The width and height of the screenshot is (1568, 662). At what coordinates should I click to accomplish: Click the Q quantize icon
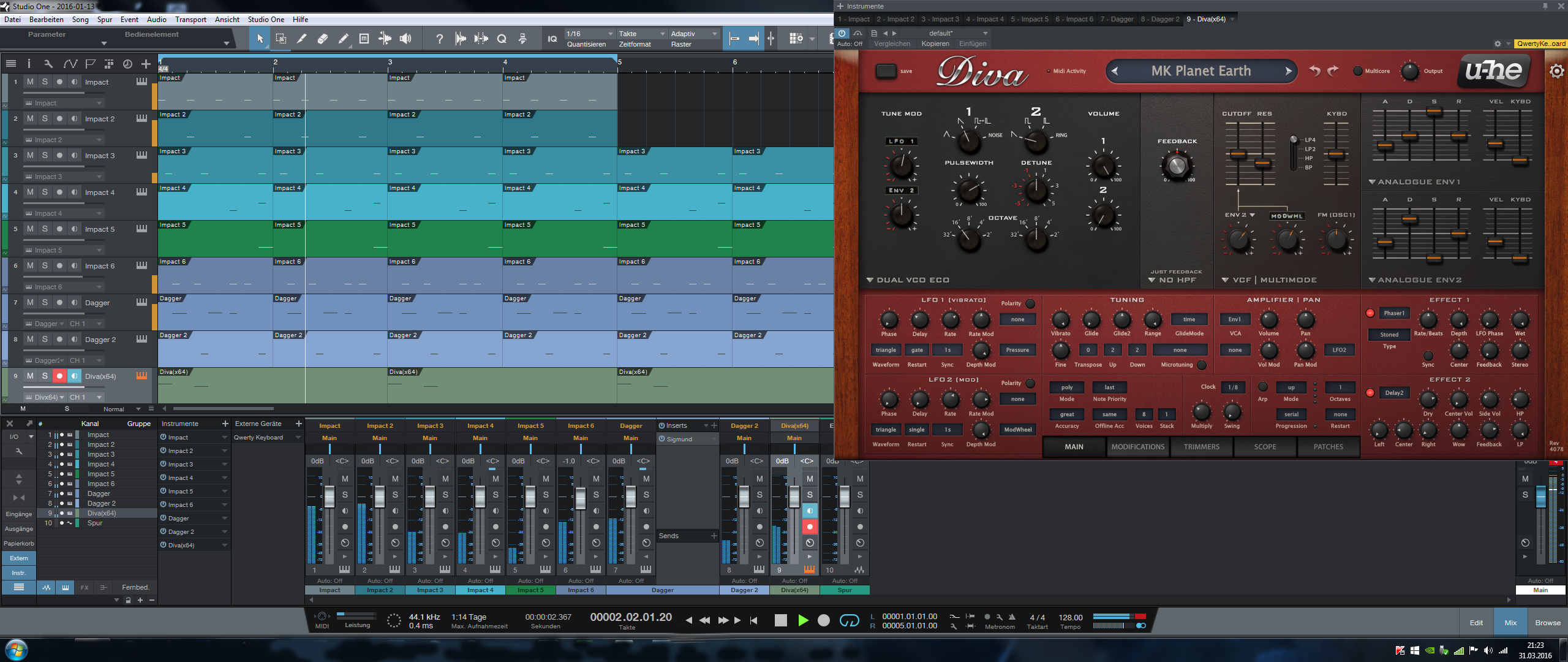pos(502,39)
